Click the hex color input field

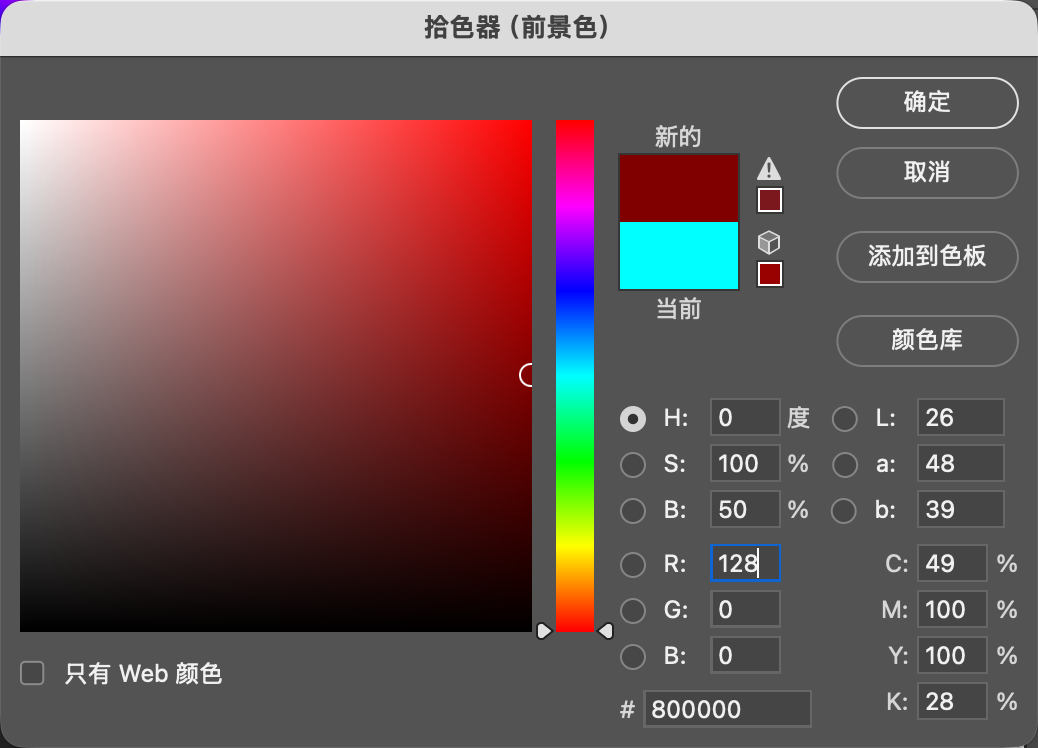727,709
